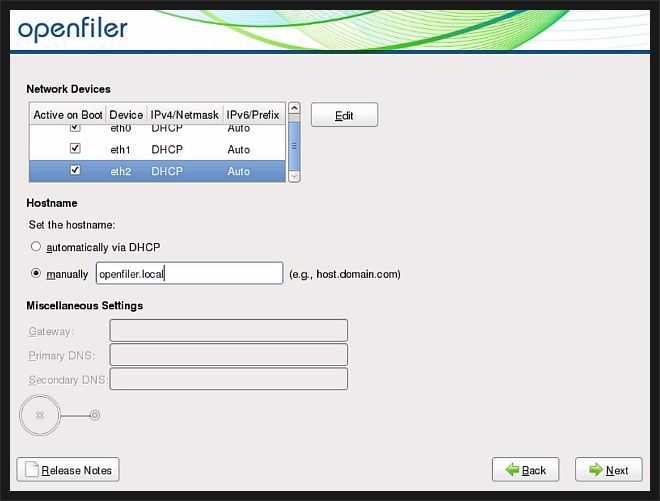Proceed with the Next button
660x501 pixels.
[609, 469]
